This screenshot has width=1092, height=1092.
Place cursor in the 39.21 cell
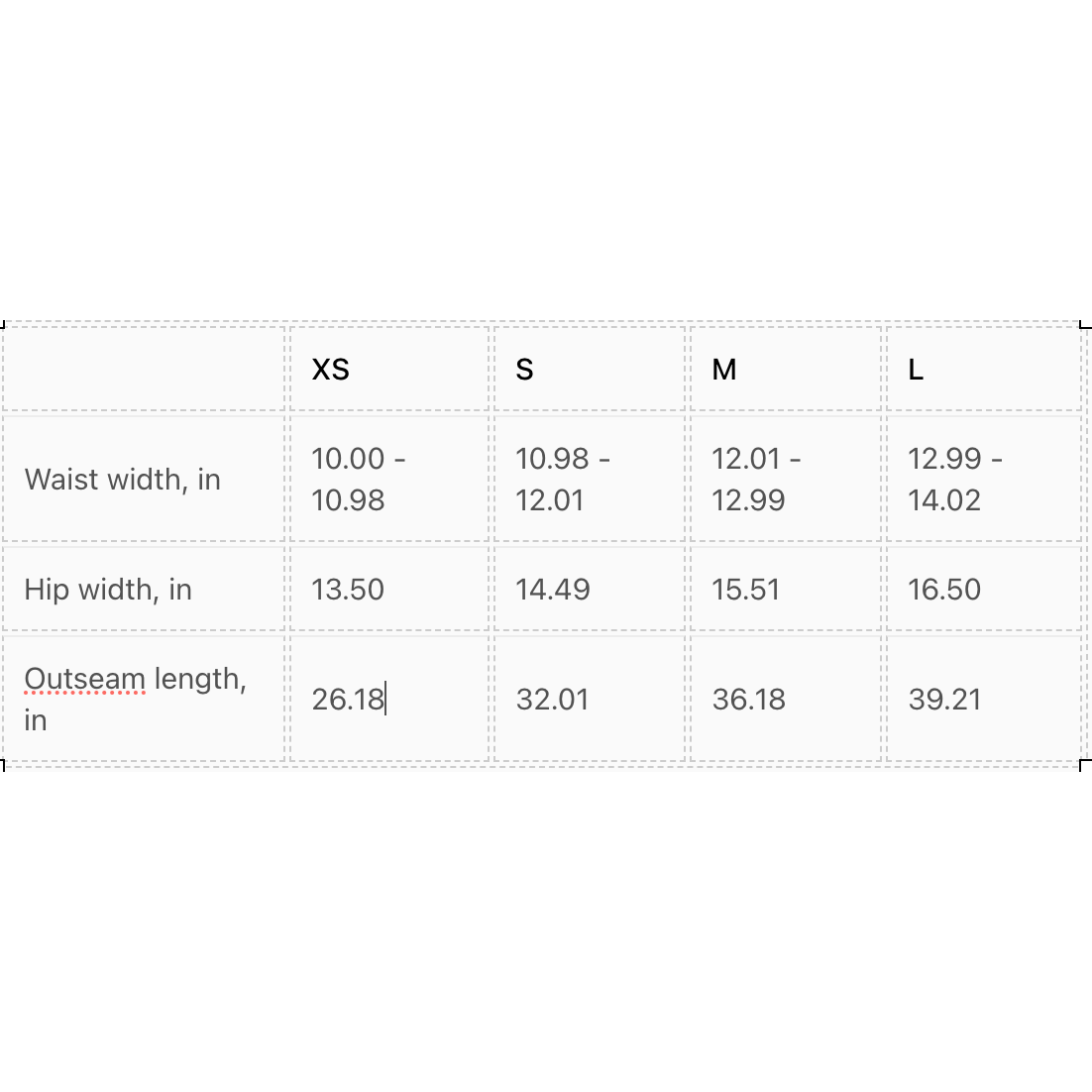point(945,700)
